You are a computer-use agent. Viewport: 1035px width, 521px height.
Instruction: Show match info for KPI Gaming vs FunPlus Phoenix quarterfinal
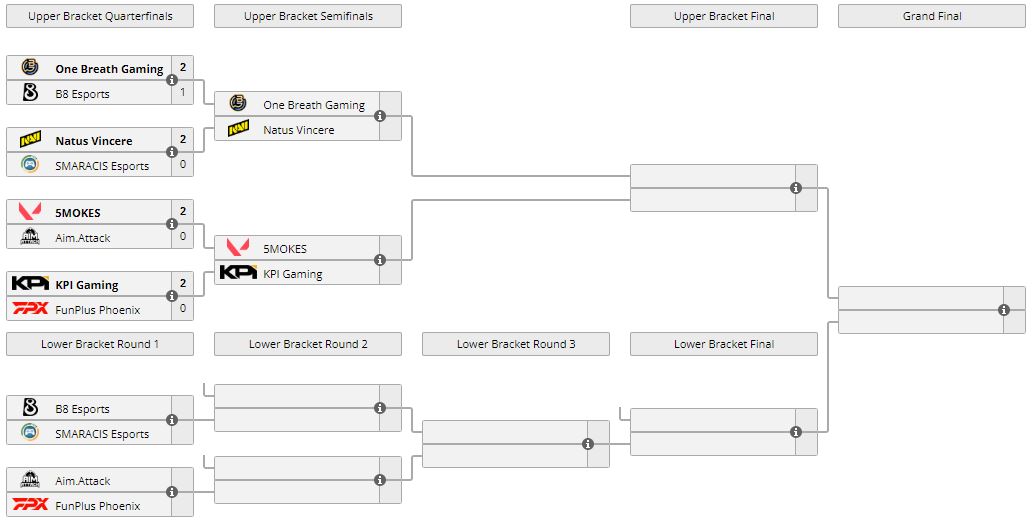coord(172,296)
